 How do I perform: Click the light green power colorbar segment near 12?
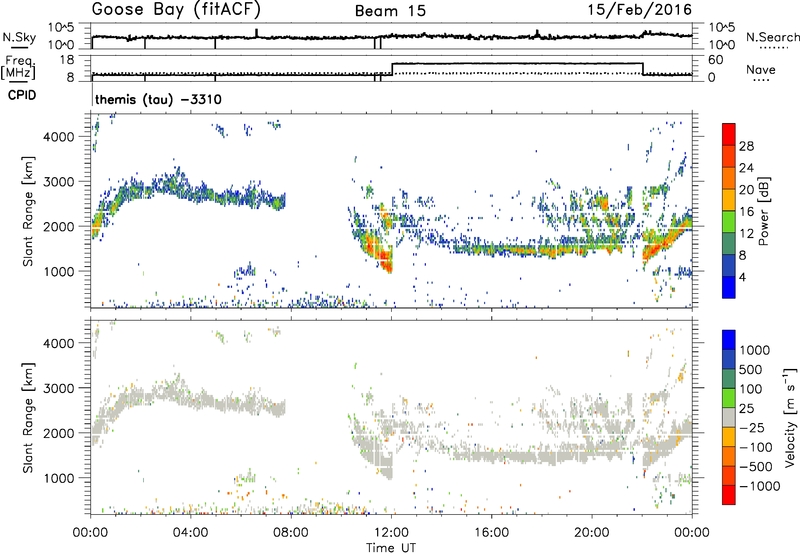(x=729, y=222)
